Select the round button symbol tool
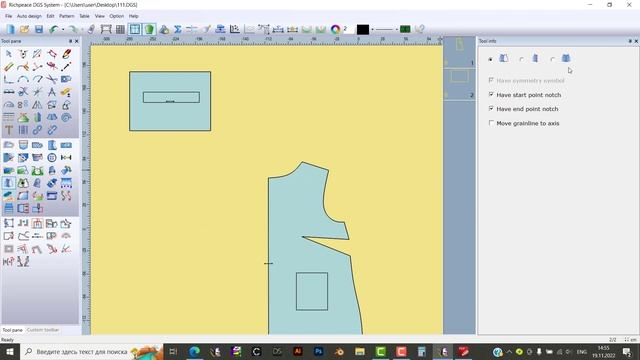The height and width of the screenshot is (360, 640). 52,158
